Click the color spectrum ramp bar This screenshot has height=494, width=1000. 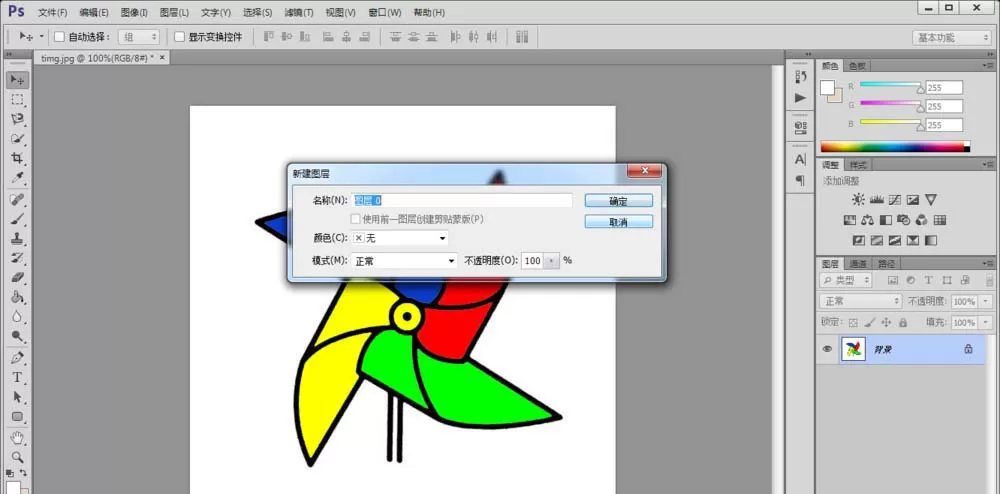click(895, 147)
